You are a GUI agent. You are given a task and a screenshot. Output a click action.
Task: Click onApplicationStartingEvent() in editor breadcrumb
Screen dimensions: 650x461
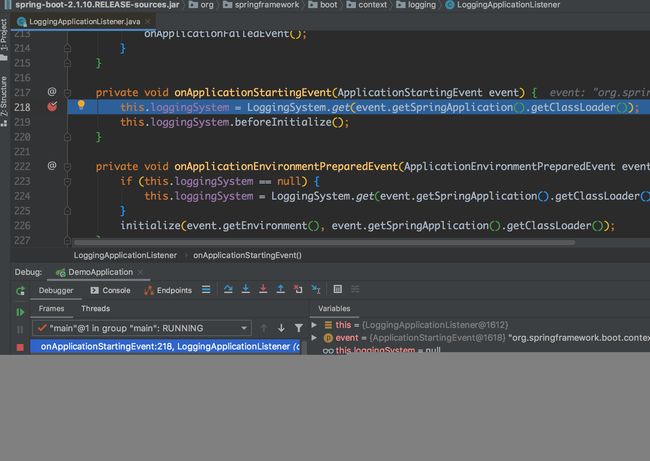tap(247, 255)
